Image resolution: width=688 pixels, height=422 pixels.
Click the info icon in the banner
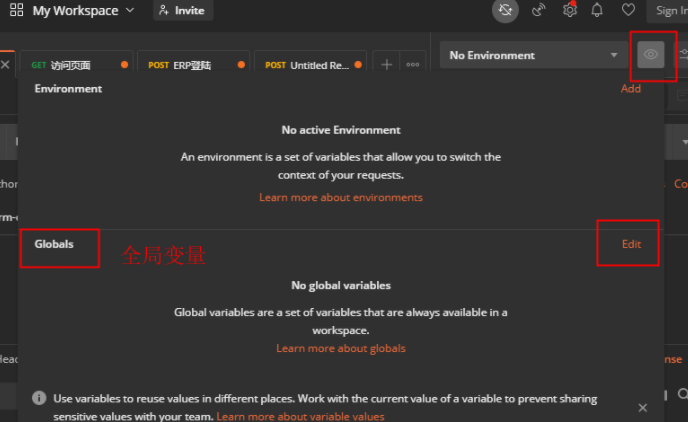point(39,398)
